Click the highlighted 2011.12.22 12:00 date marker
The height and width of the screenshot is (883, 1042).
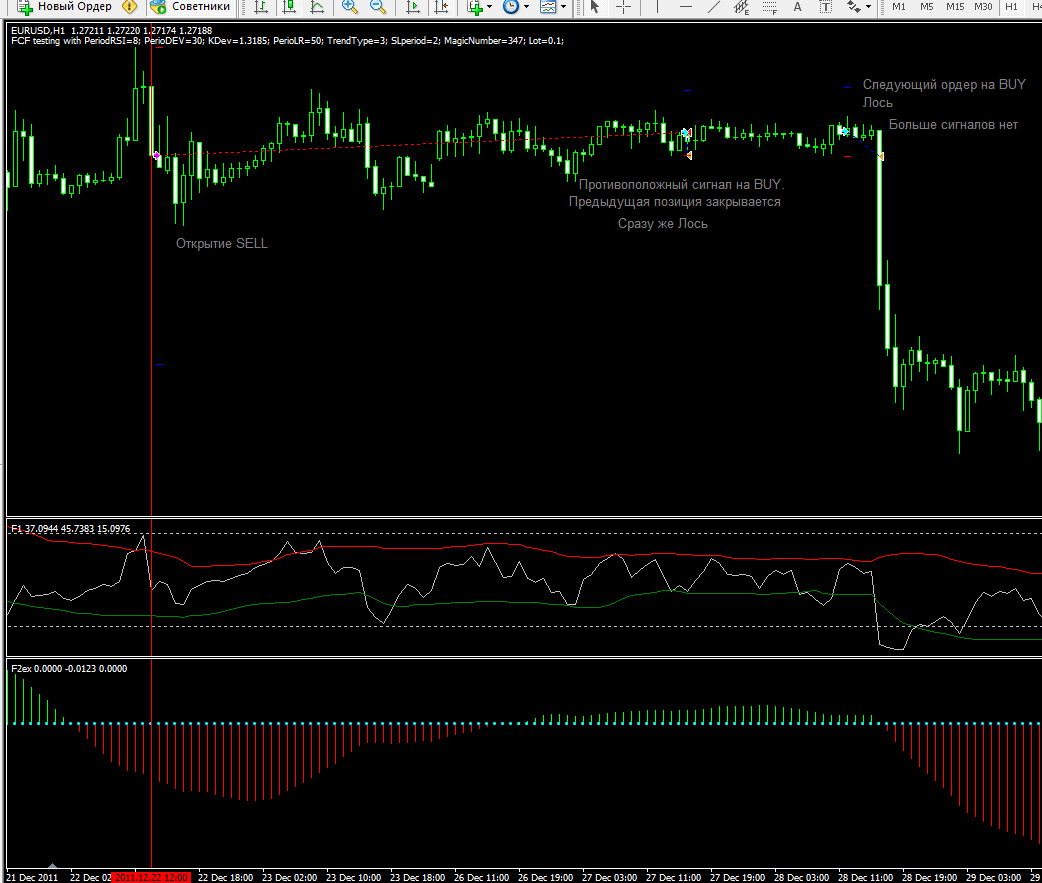tap(152, 878)
